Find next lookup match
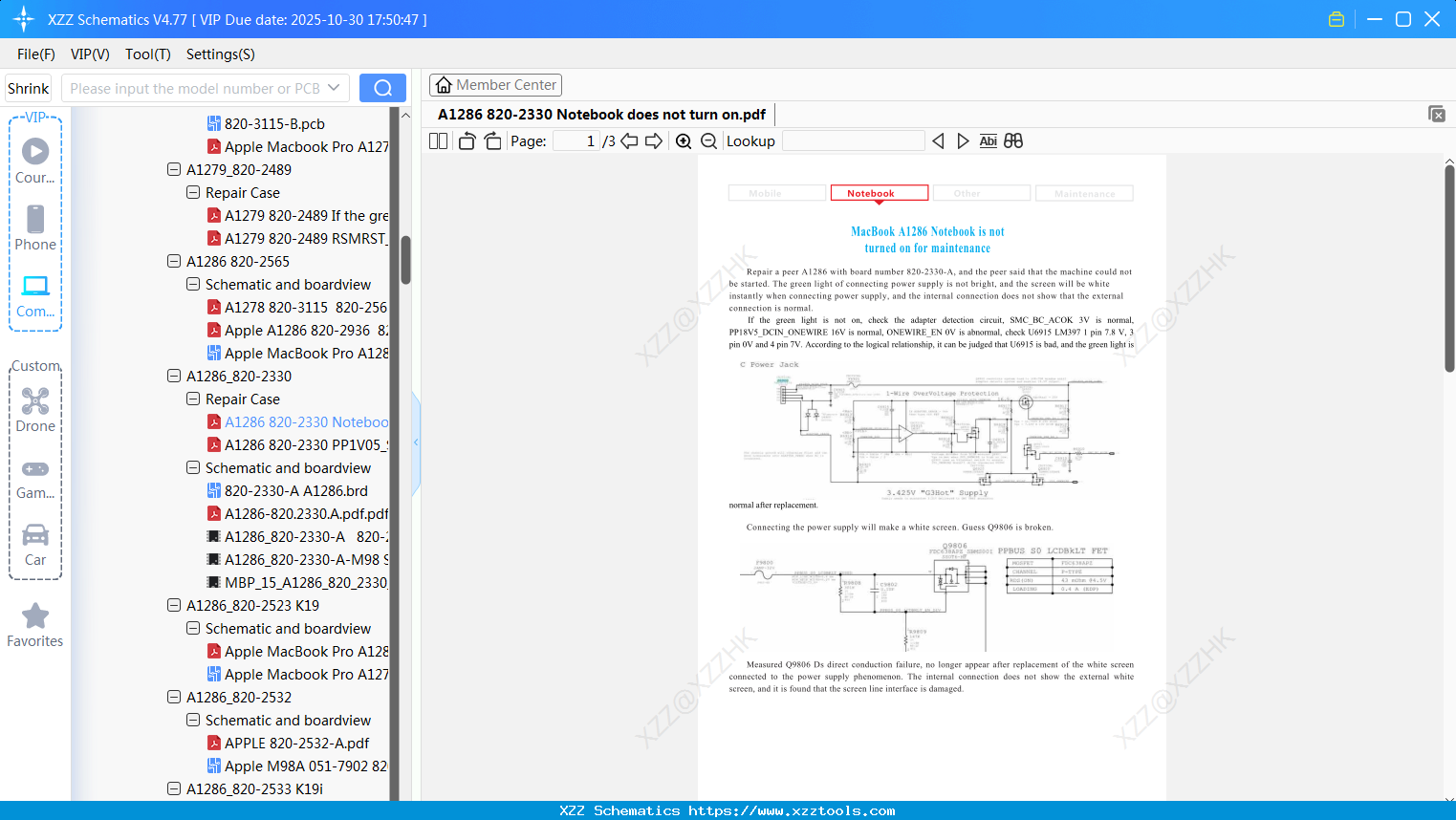1456x820 pixels. 963,141
